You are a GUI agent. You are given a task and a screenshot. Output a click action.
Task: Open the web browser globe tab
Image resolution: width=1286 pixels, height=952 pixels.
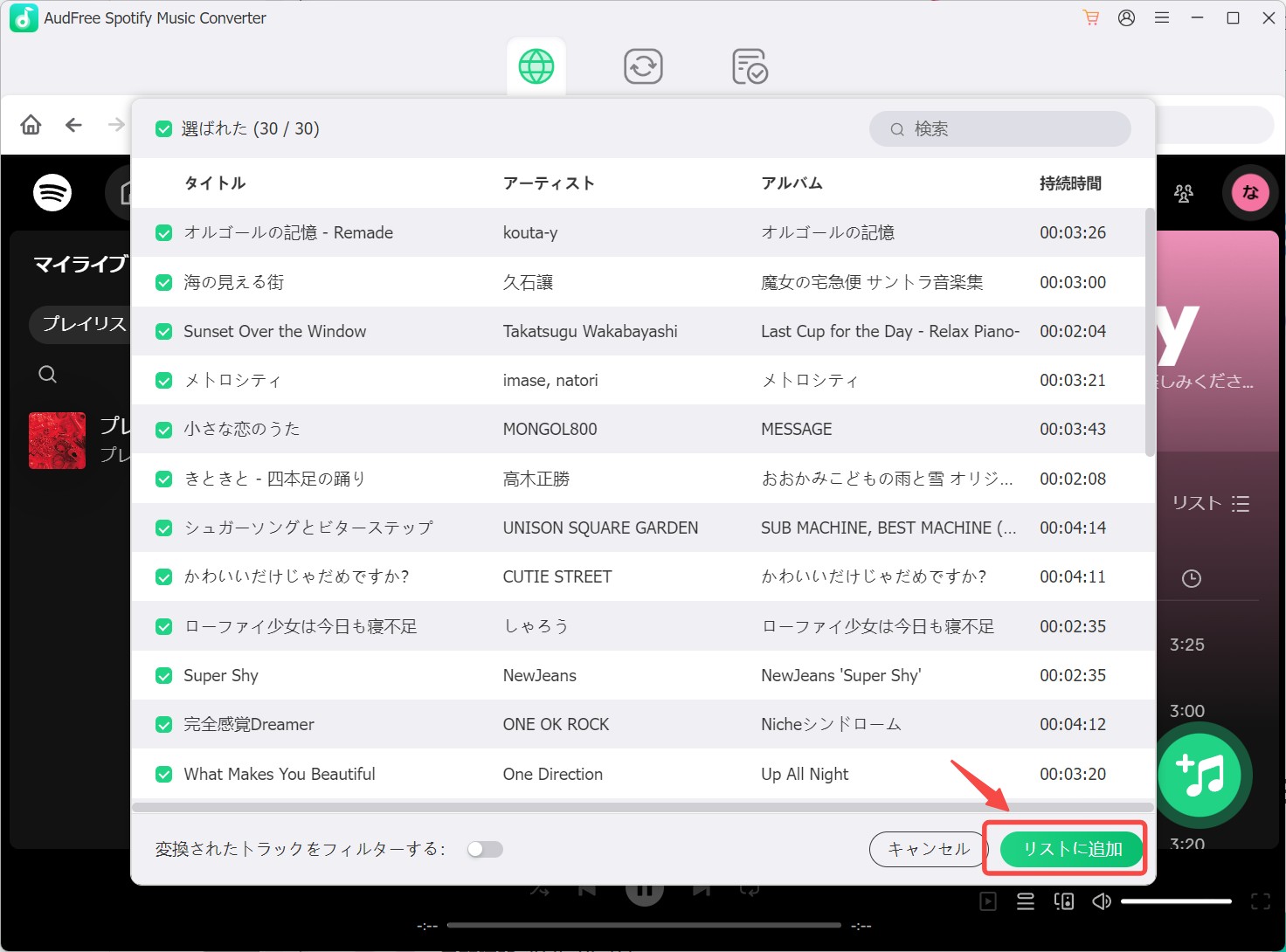[536, 66]
